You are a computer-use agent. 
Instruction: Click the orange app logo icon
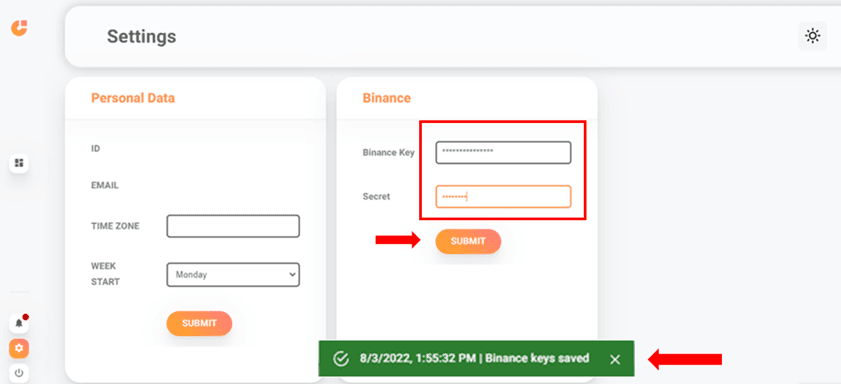(19, 28)
